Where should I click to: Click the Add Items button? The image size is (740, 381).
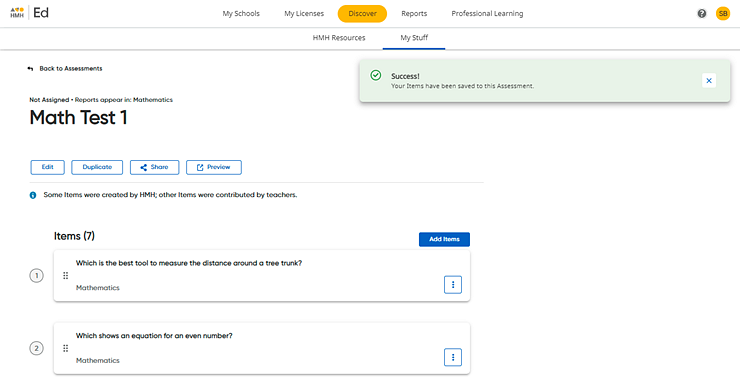click(x=444, y=239)
